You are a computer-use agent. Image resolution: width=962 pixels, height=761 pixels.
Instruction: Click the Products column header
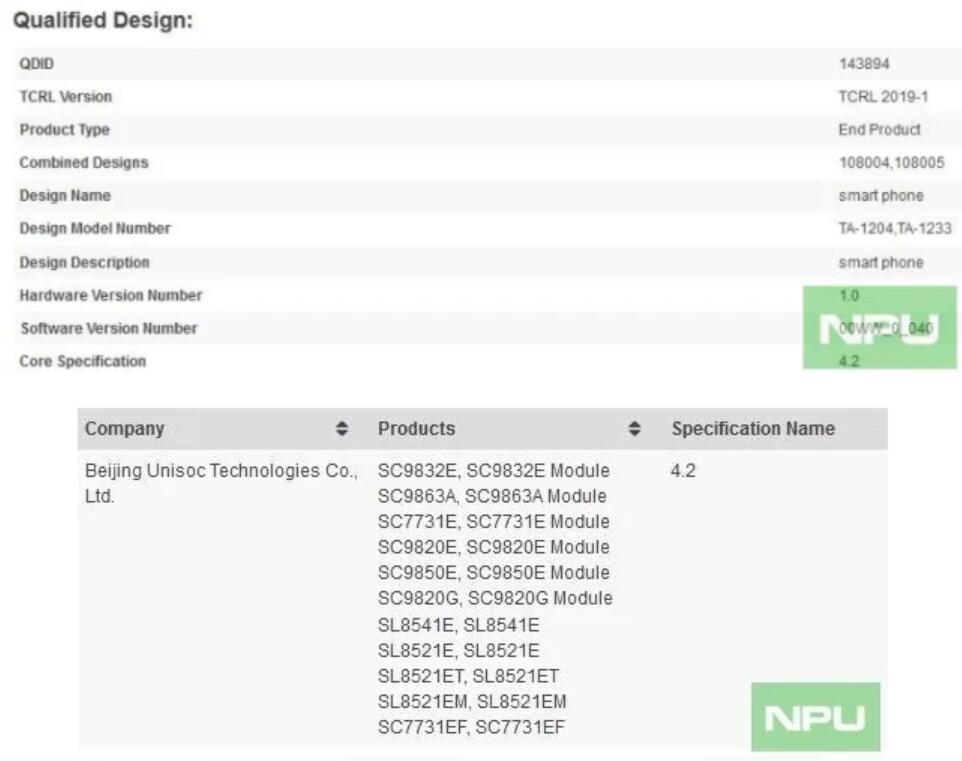(x=417, y=428)
